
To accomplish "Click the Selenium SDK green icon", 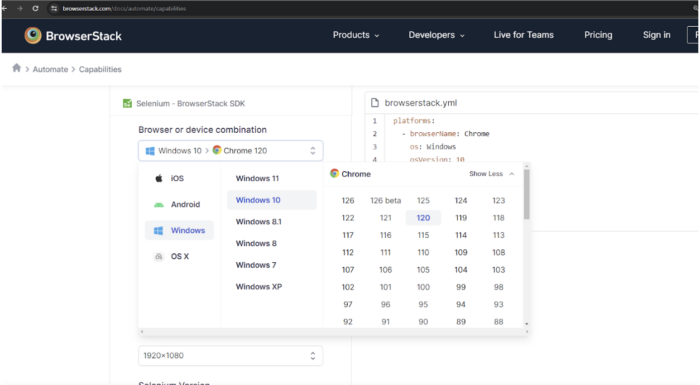I will pyautogui.click(x=127, y=104).
